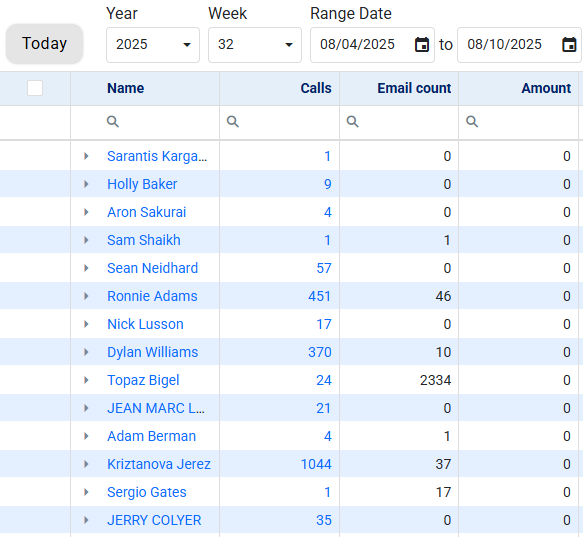Expand the Kriztanova Jerez row

86,464
